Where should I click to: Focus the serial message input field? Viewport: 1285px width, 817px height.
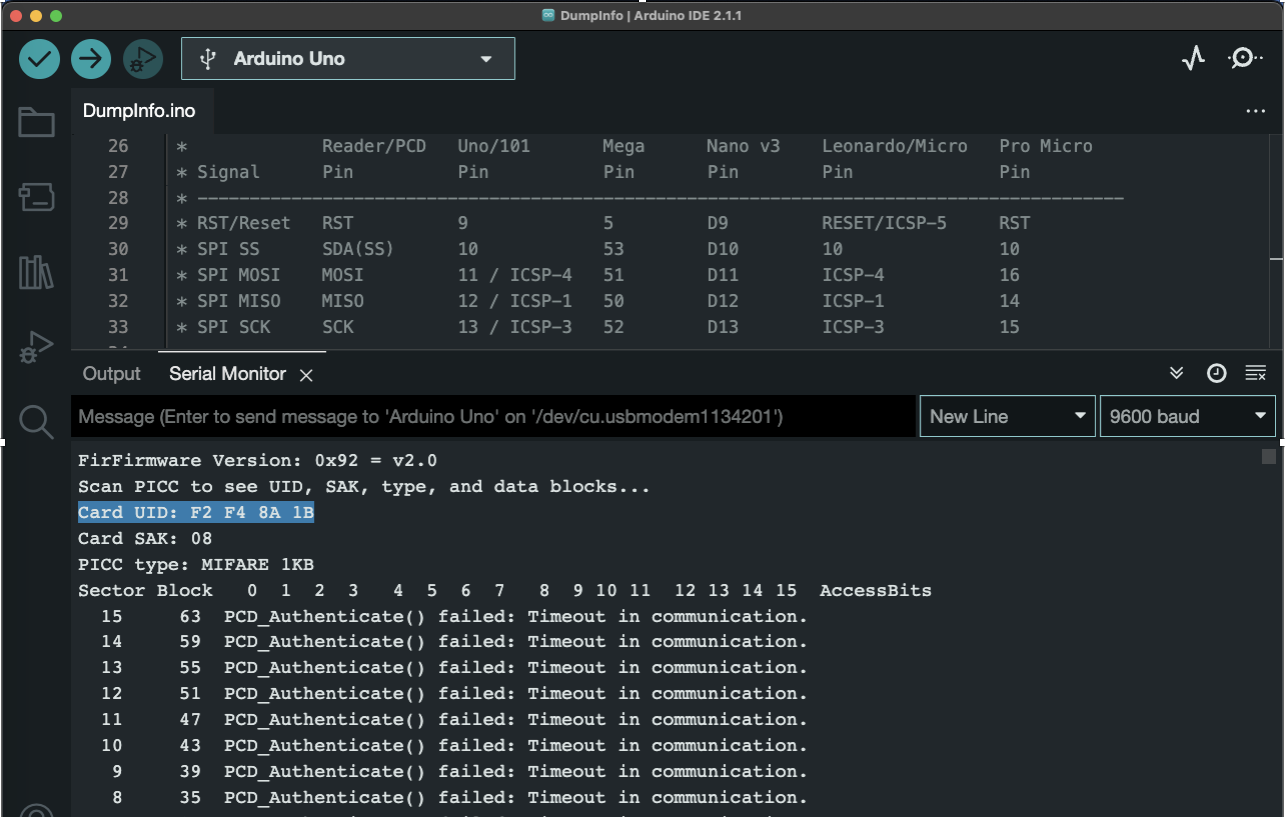click(494, 416)
